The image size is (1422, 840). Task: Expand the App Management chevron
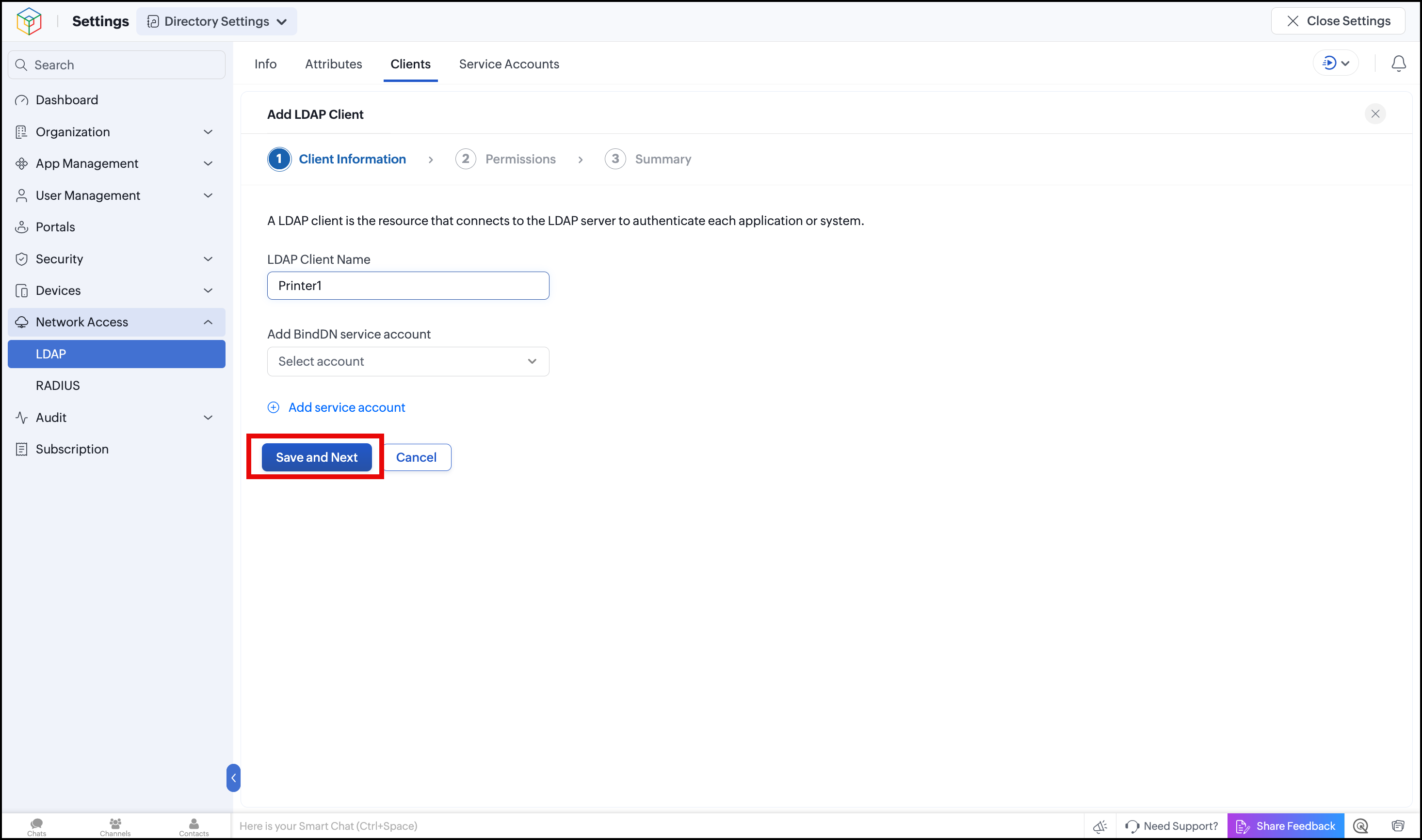(x=208, y=163)
